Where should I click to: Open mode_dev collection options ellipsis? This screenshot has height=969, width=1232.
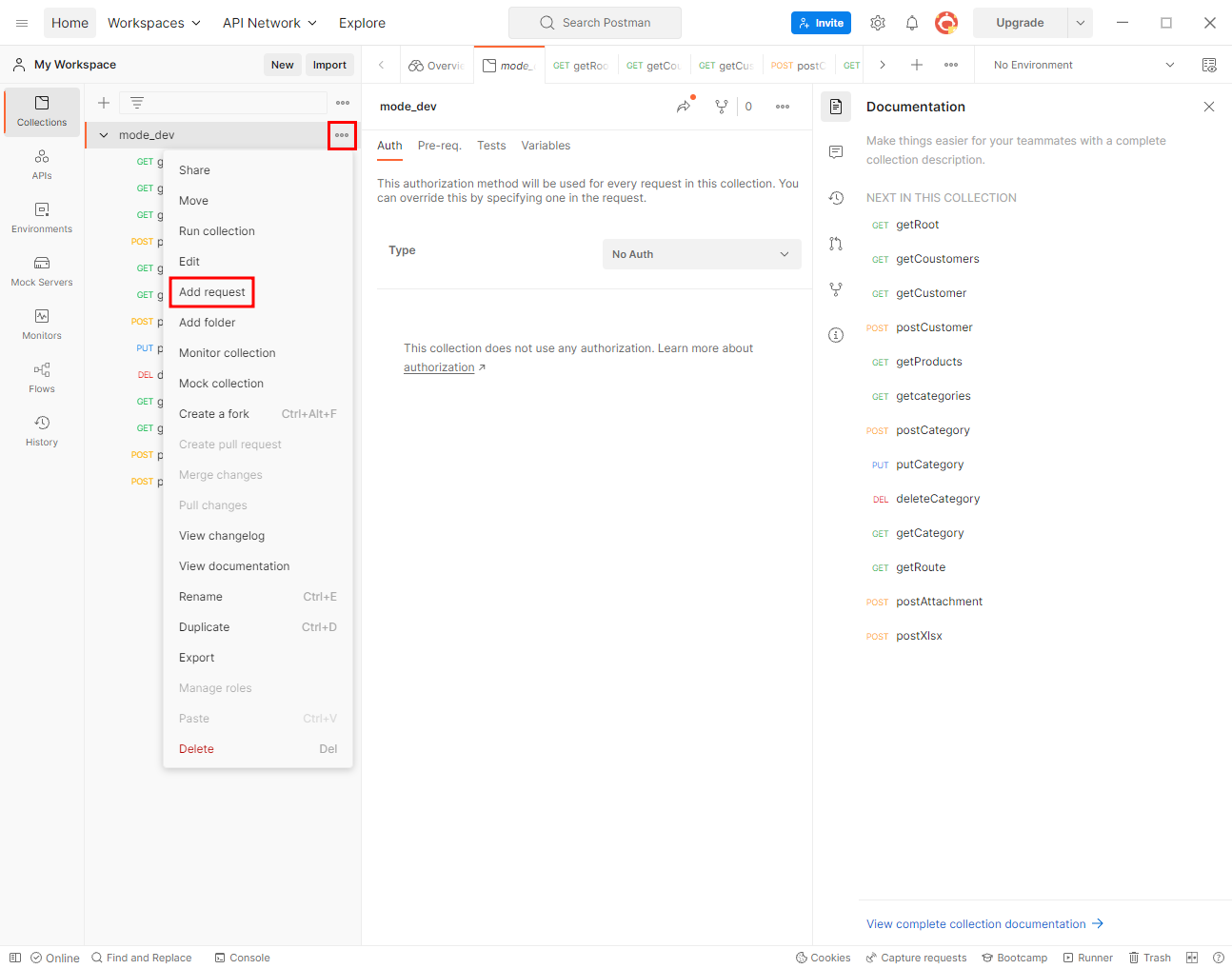pyautogui.click(x=342, y=135)
